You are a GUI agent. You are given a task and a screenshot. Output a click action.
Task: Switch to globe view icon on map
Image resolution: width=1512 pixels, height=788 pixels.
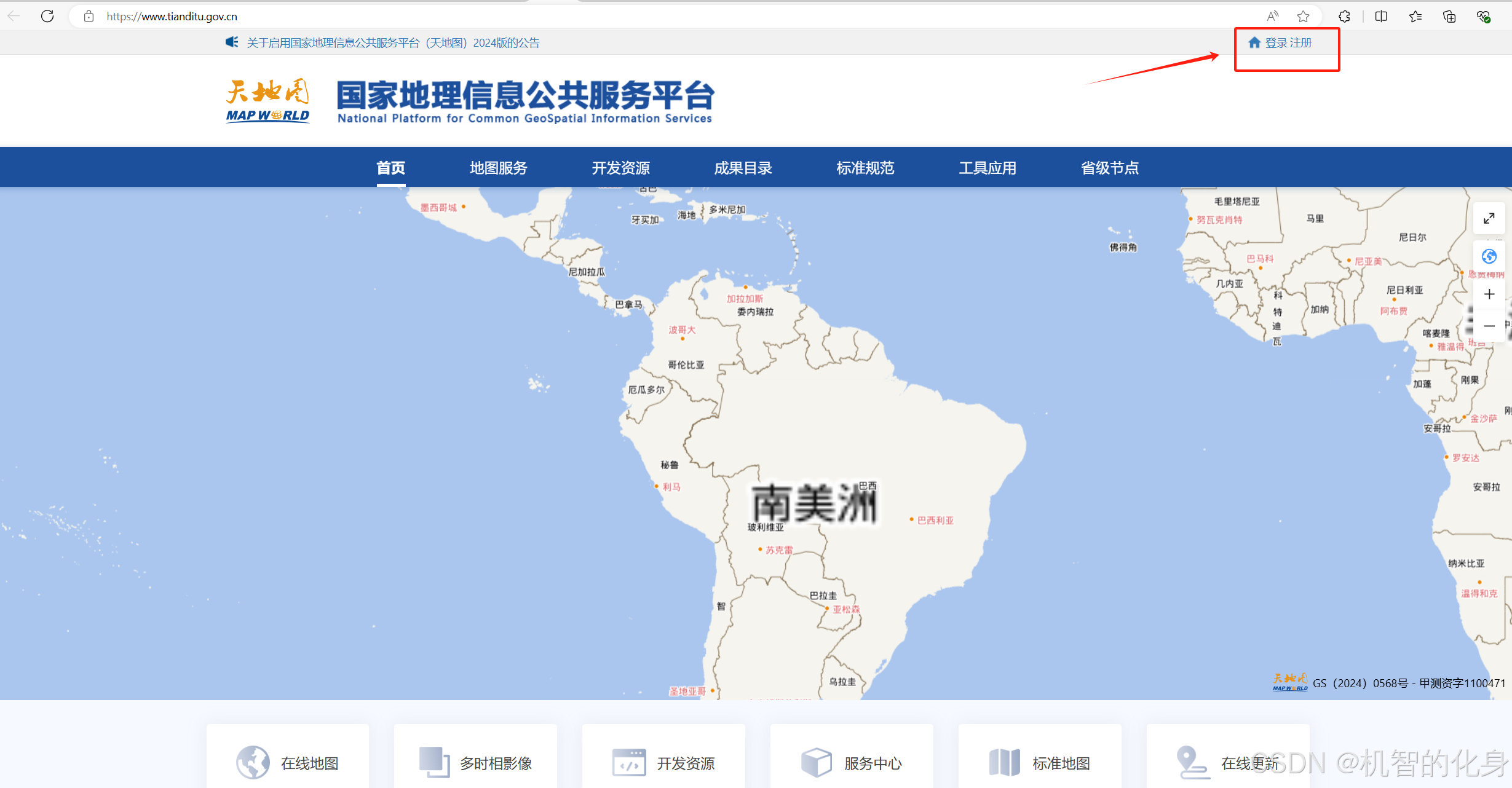point(1489,256)
